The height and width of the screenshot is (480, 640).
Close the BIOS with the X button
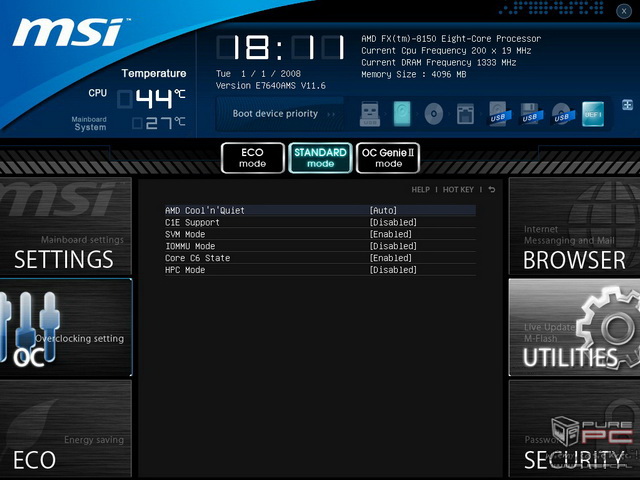pyautogui.click(x=624, y=11)
